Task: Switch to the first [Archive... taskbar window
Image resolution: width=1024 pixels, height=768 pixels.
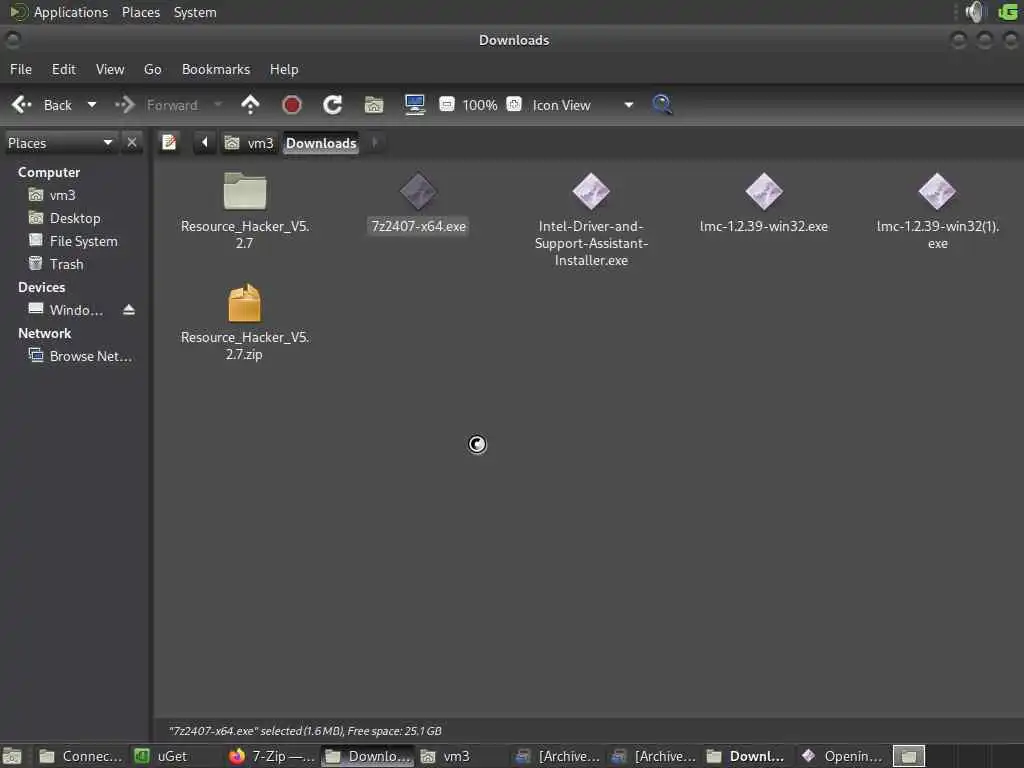Action: tap(559, 756)
